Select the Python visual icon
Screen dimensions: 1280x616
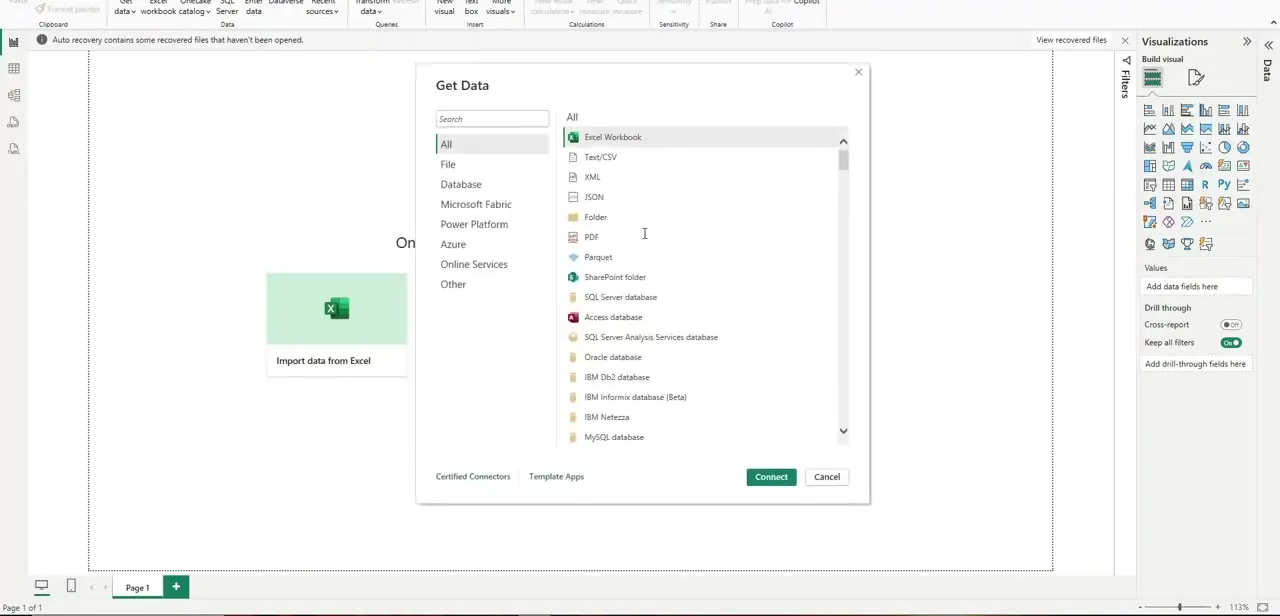click(x=1224, y=185)
